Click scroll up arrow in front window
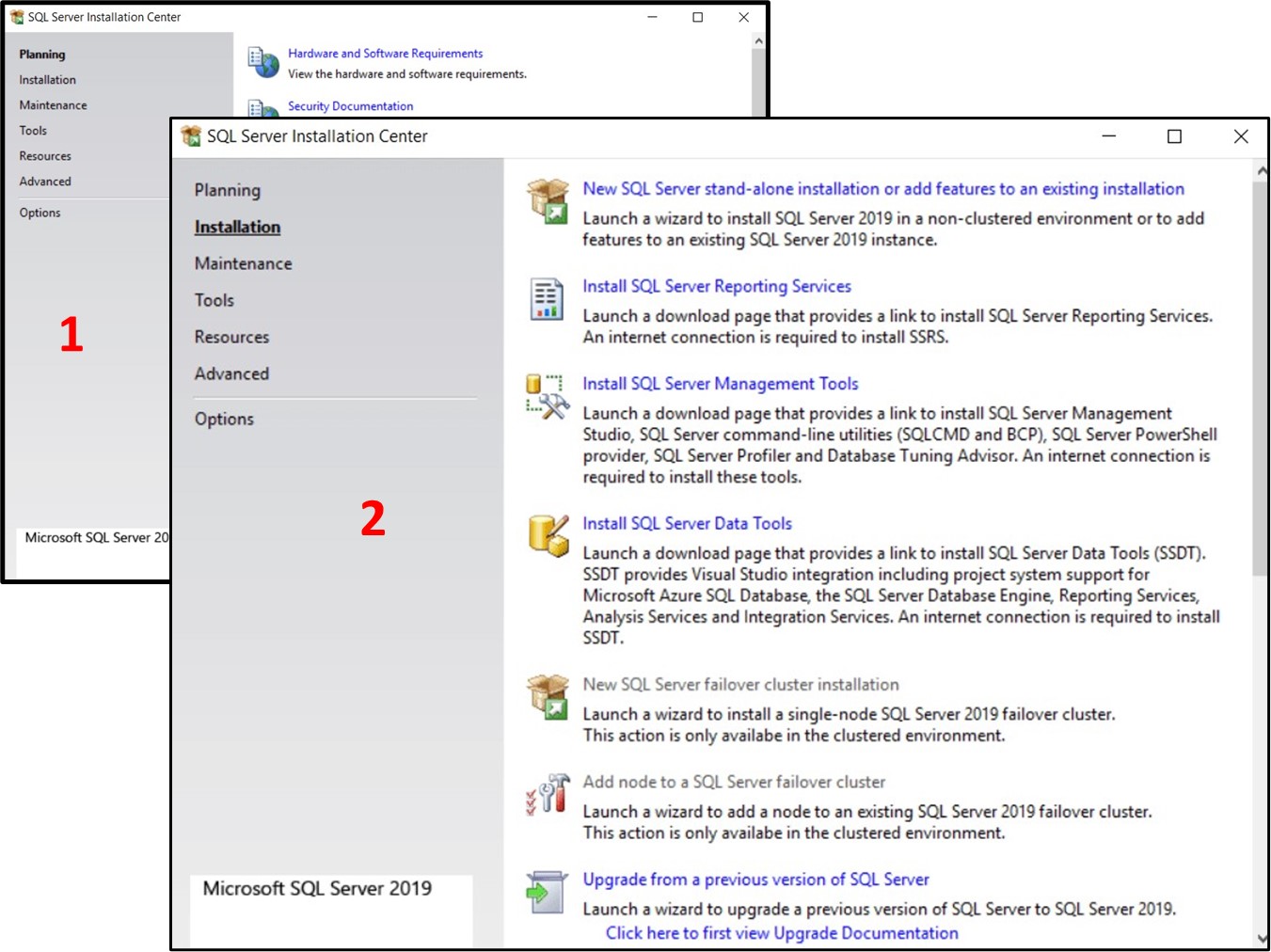Screen dimensions: 1271x952 tap(1261, 172)
